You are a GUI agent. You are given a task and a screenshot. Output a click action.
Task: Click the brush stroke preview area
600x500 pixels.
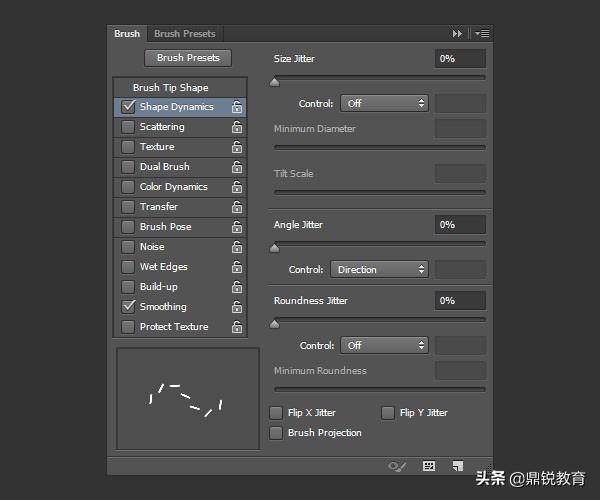188,399
